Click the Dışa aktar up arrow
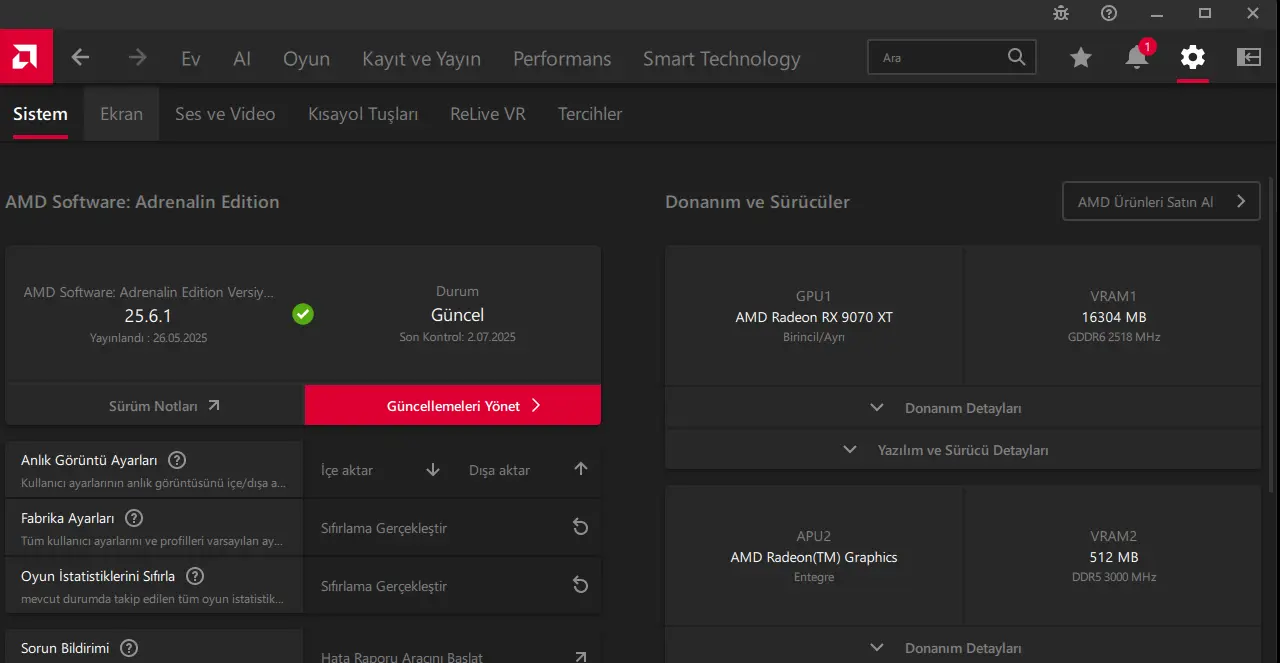 [581, 469]
